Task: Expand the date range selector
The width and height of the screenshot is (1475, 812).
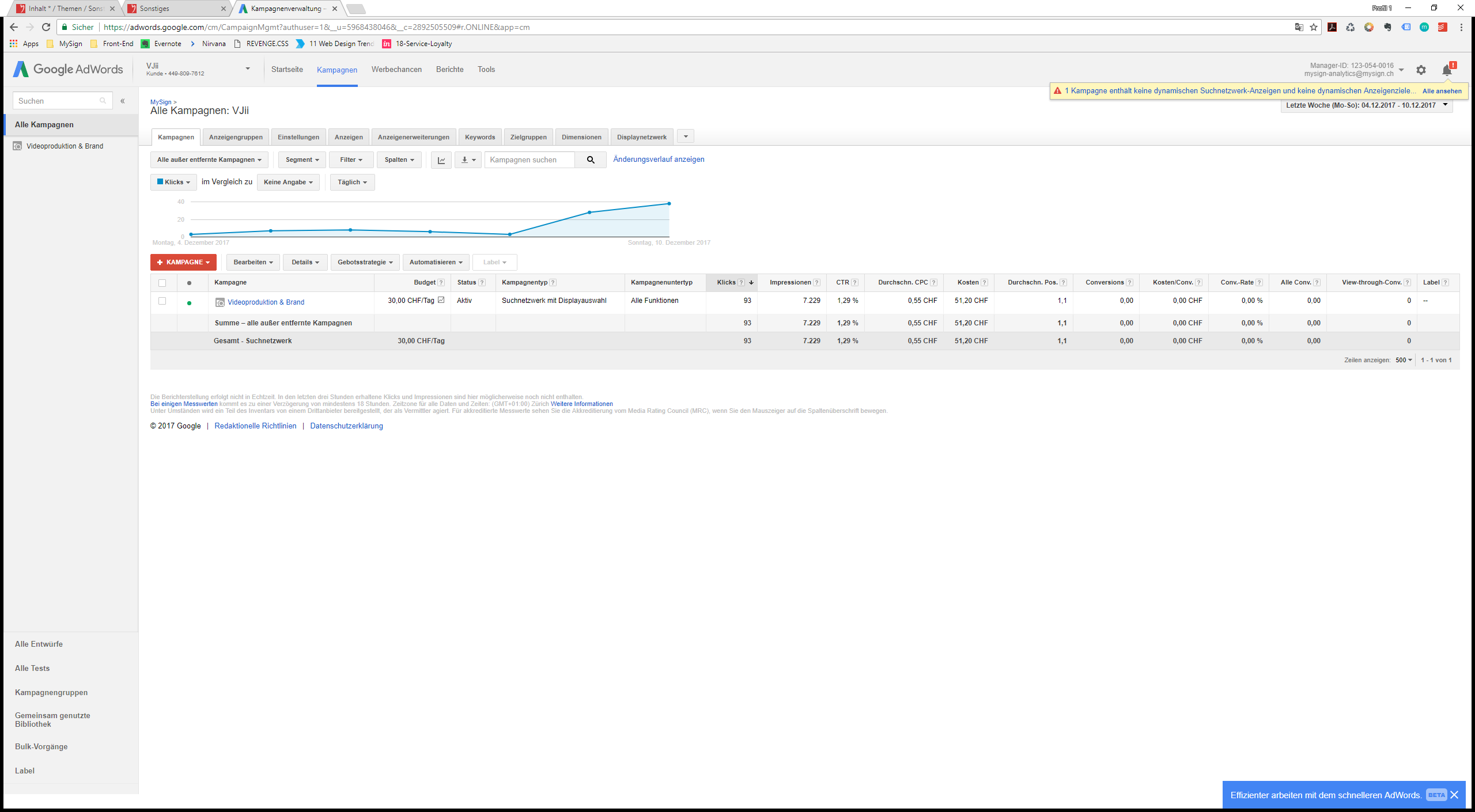Action: 1367,105
